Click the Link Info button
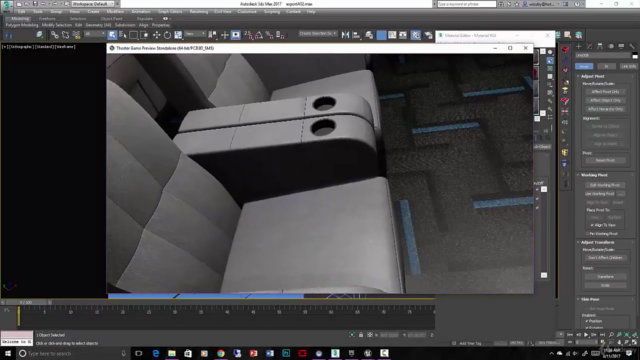Viewport: 640px width, 360px height. (628, 66)
